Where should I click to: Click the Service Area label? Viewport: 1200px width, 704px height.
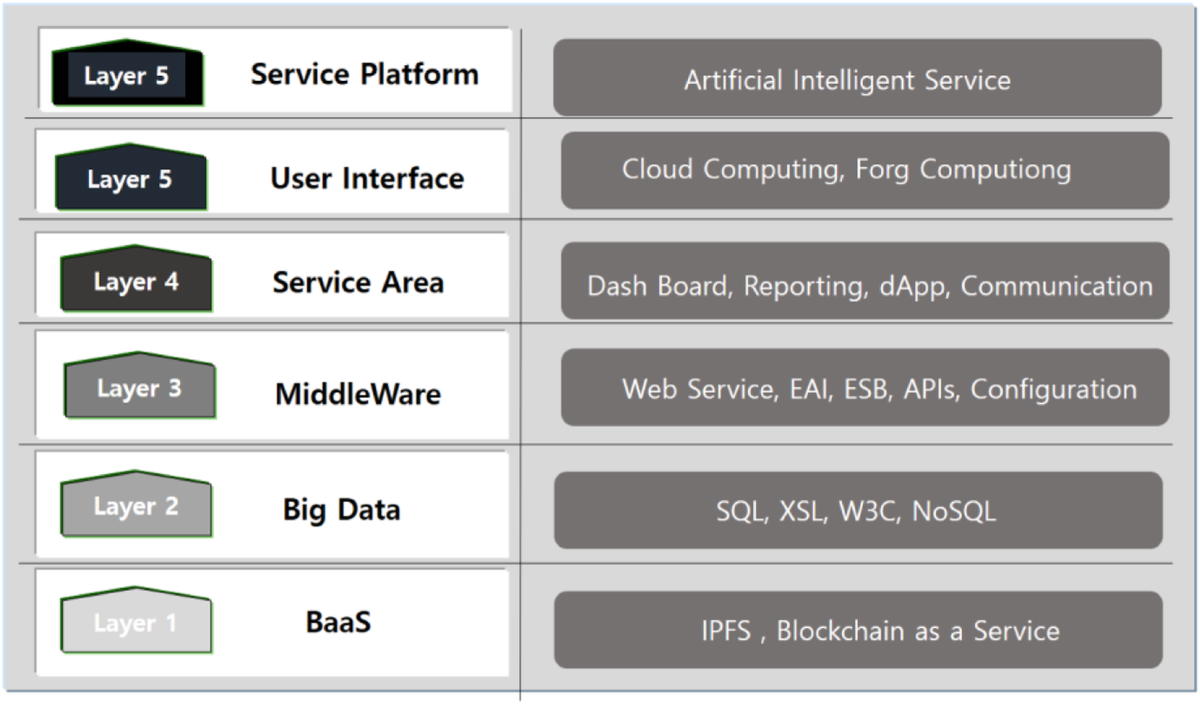coord(358,282)
